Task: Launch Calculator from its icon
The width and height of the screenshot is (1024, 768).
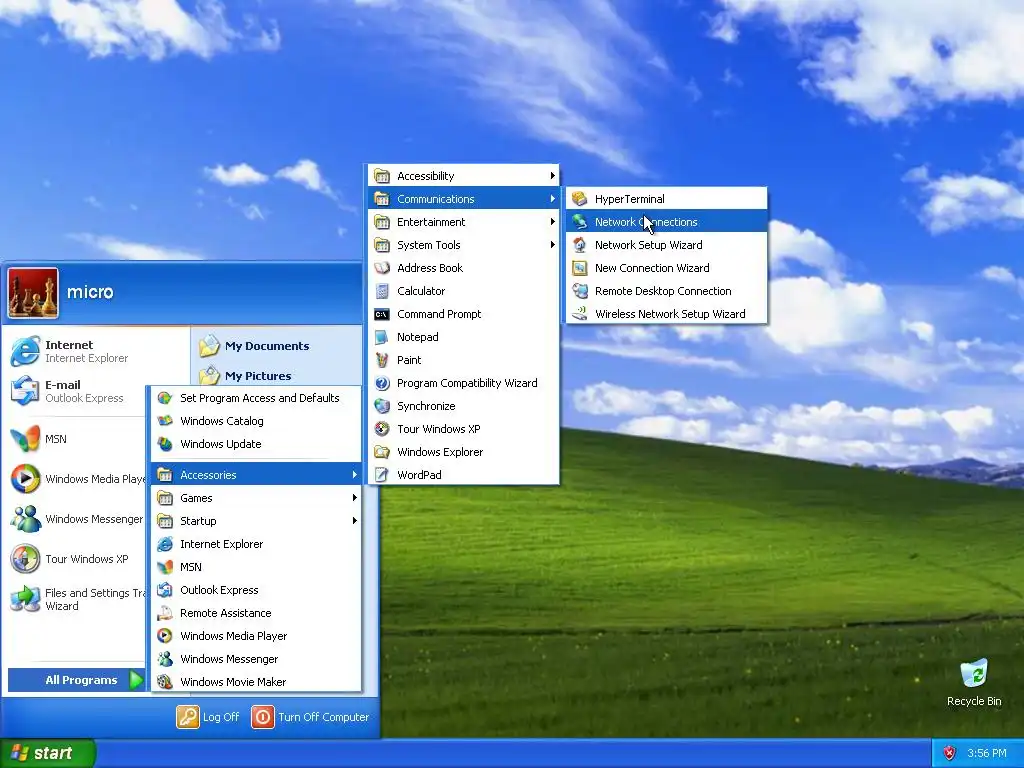Action: (382, 291)
